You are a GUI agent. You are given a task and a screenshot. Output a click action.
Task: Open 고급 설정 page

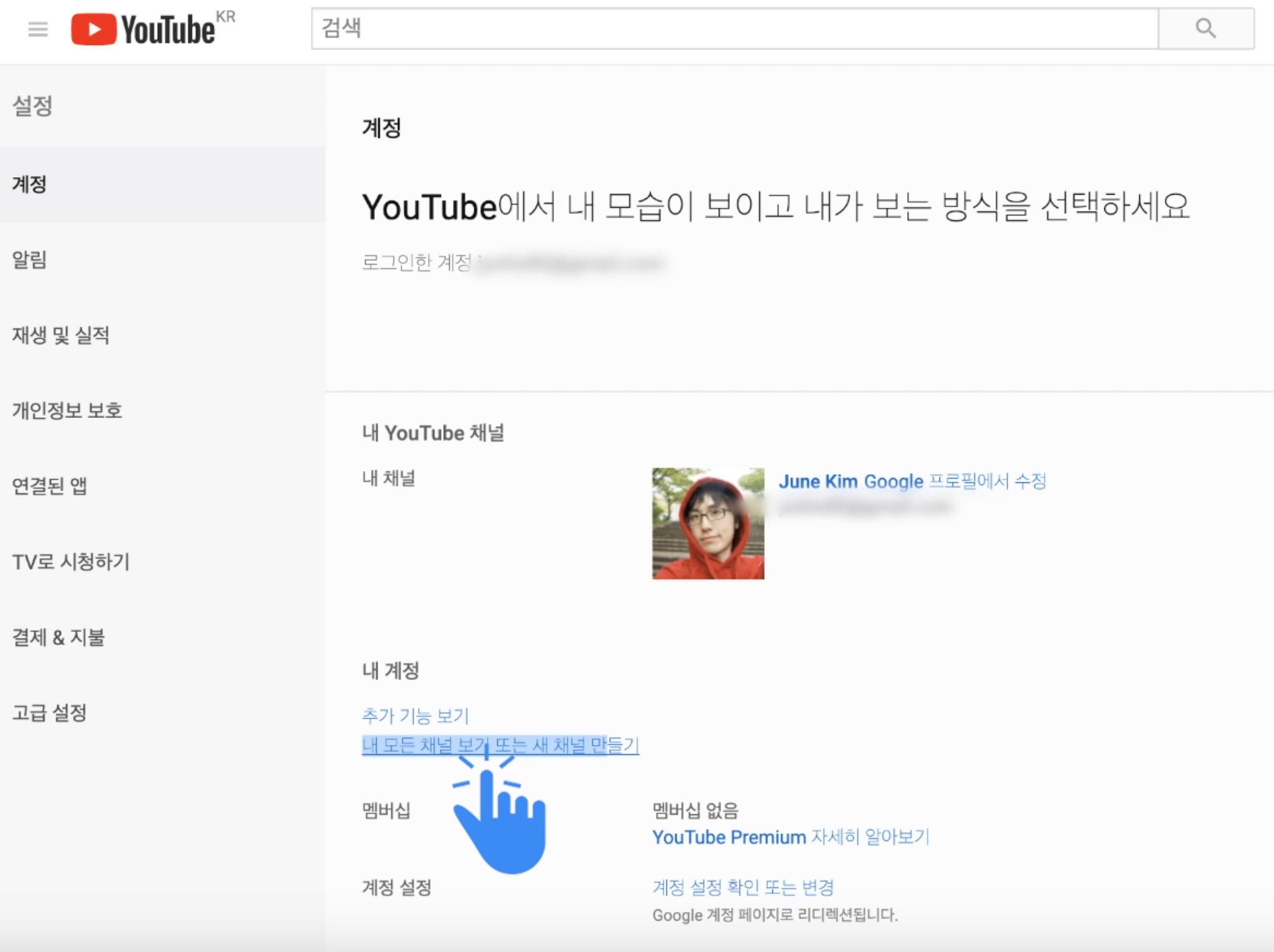[x=49, y=712]
